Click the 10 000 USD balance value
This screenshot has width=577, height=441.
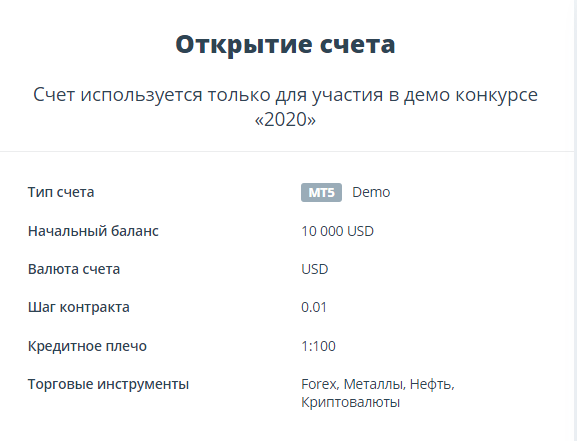[x=337, y=231]
